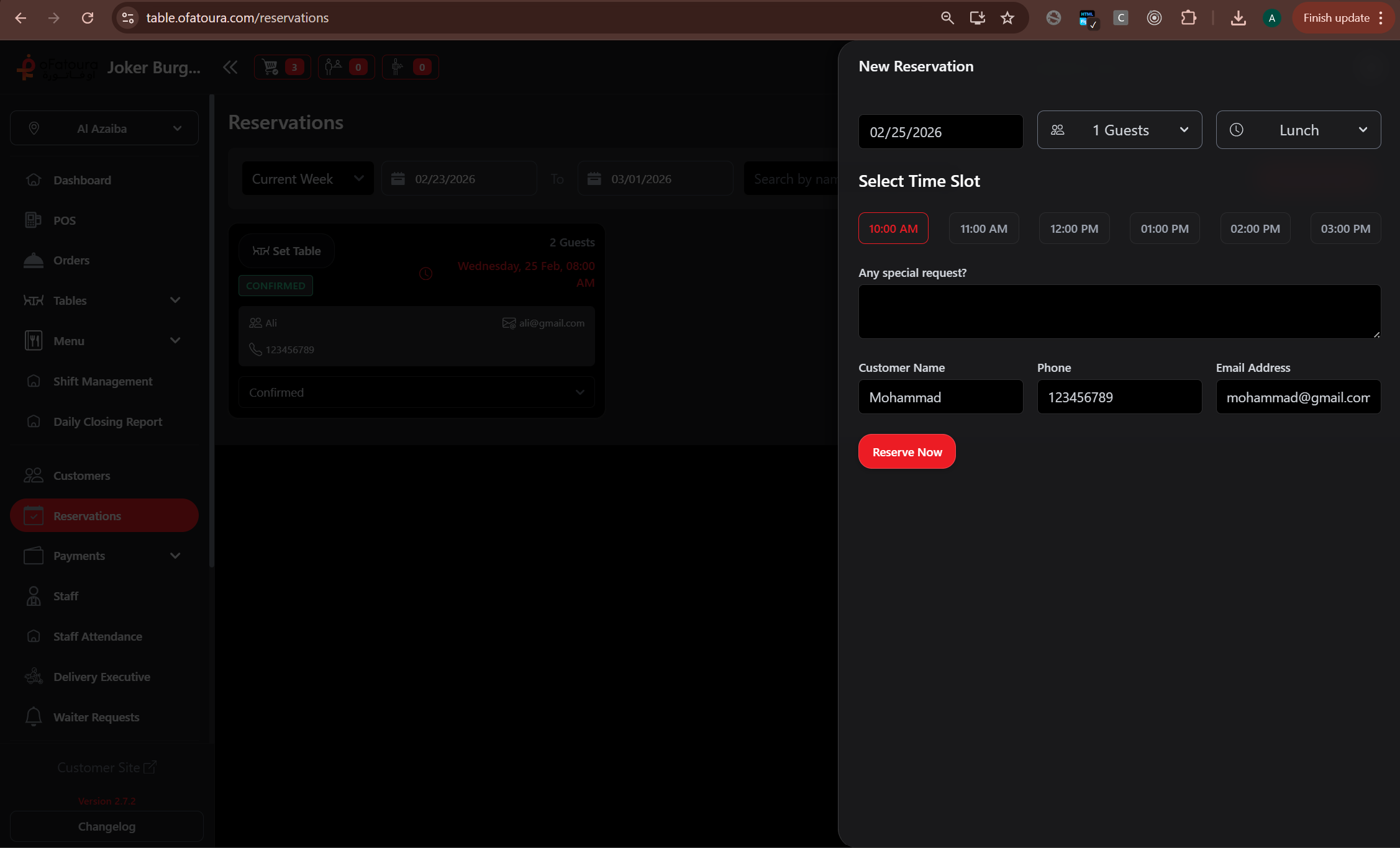Click the zoom magnifier icon in address bar

tap(947, 18)
